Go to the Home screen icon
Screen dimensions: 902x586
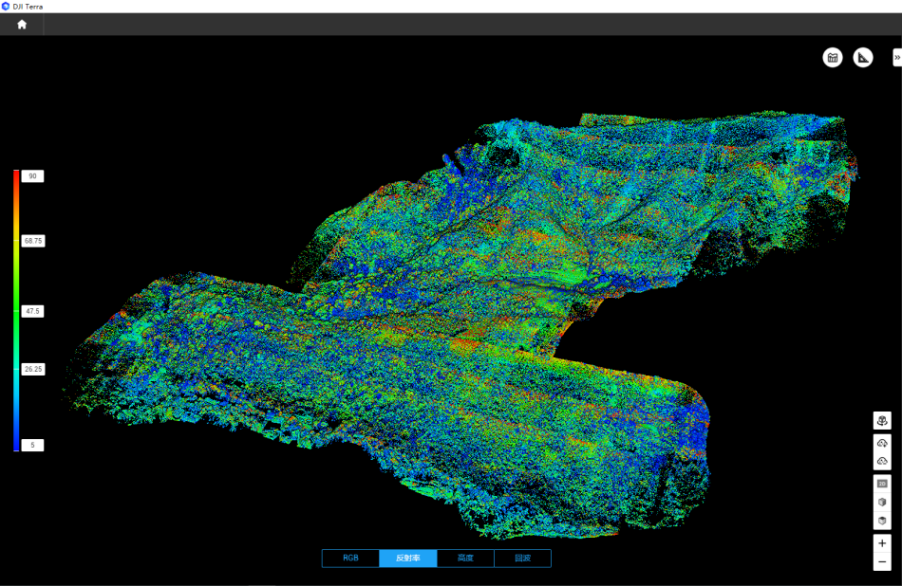coord(22,24)
